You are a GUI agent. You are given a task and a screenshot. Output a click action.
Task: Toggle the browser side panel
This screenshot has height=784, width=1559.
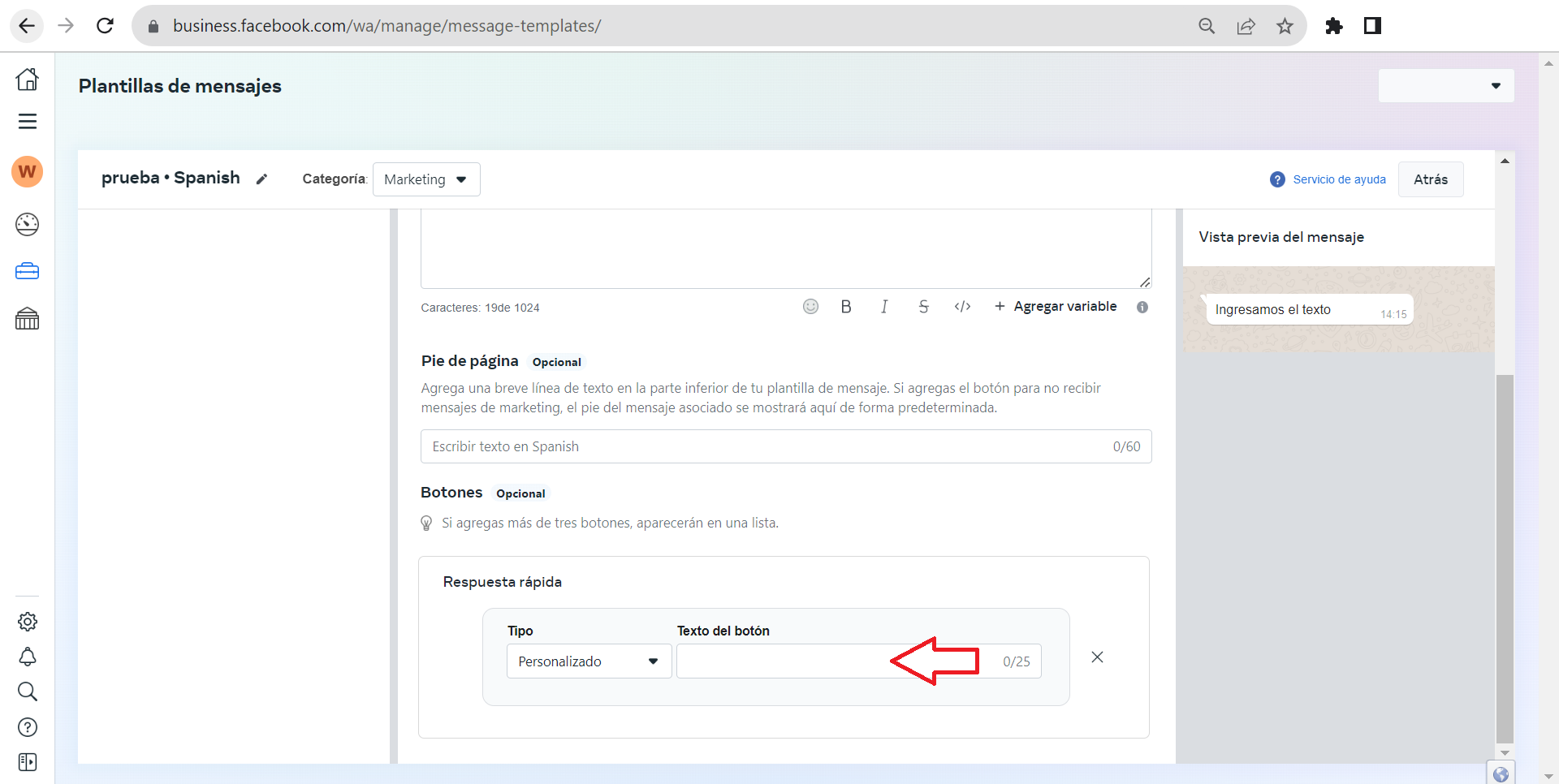[x=1372, y=26]
